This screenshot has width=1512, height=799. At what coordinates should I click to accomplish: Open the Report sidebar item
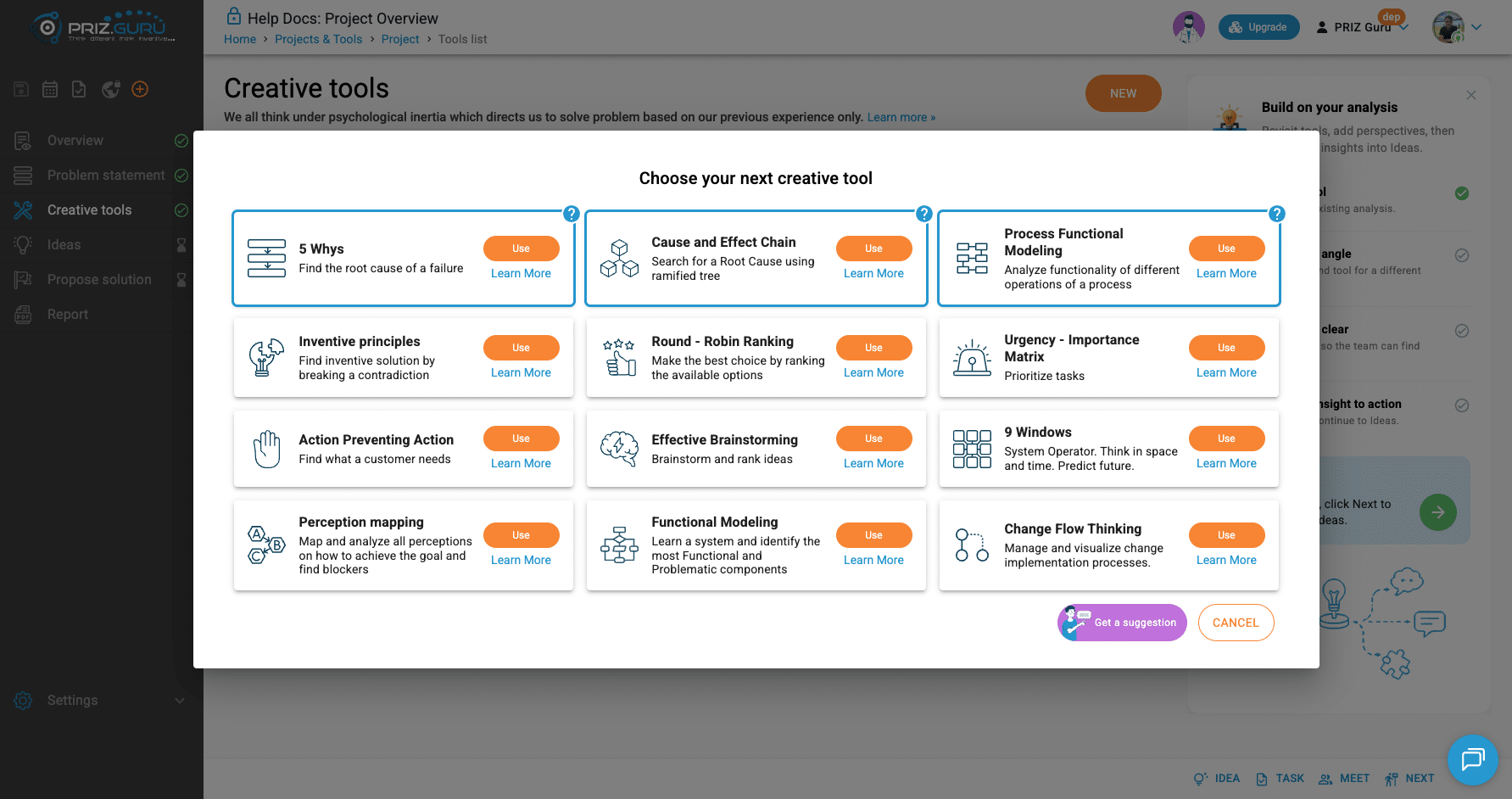[101, 314]
